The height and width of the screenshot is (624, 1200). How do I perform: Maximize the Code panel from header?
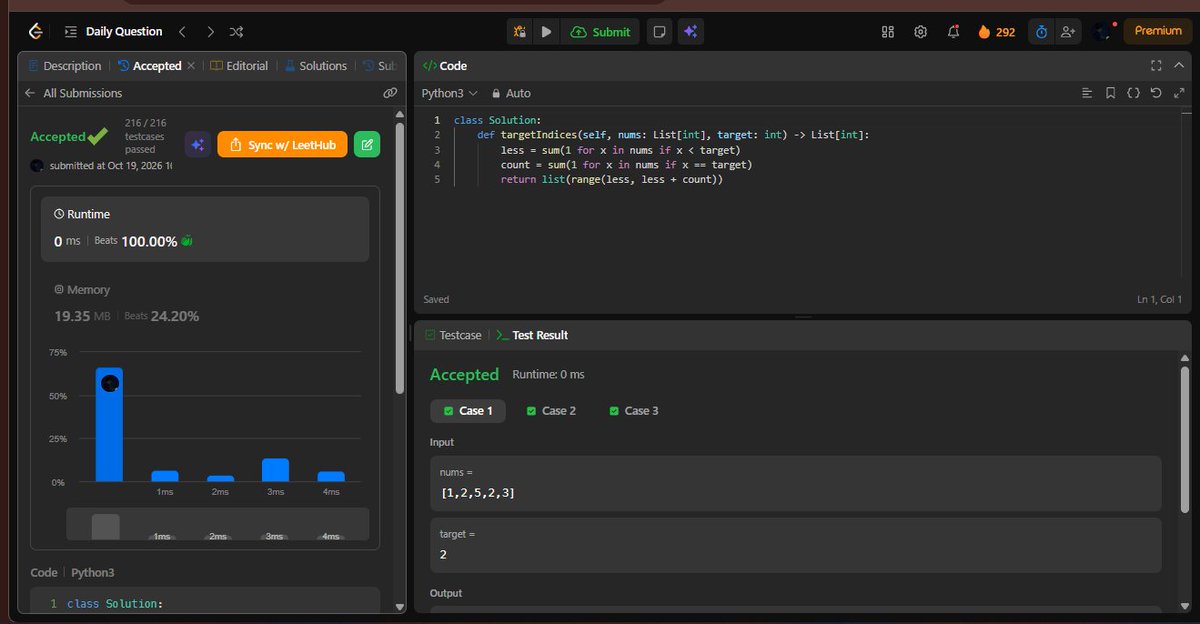coord(1155,66)
